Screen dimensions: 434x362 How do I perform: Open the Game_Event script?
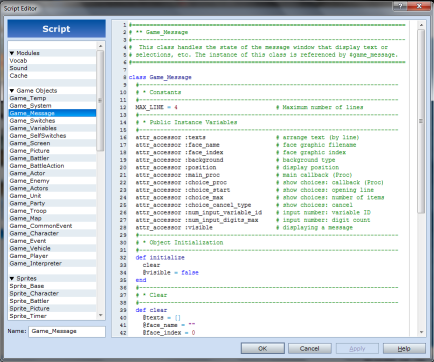tap(52, 241)
